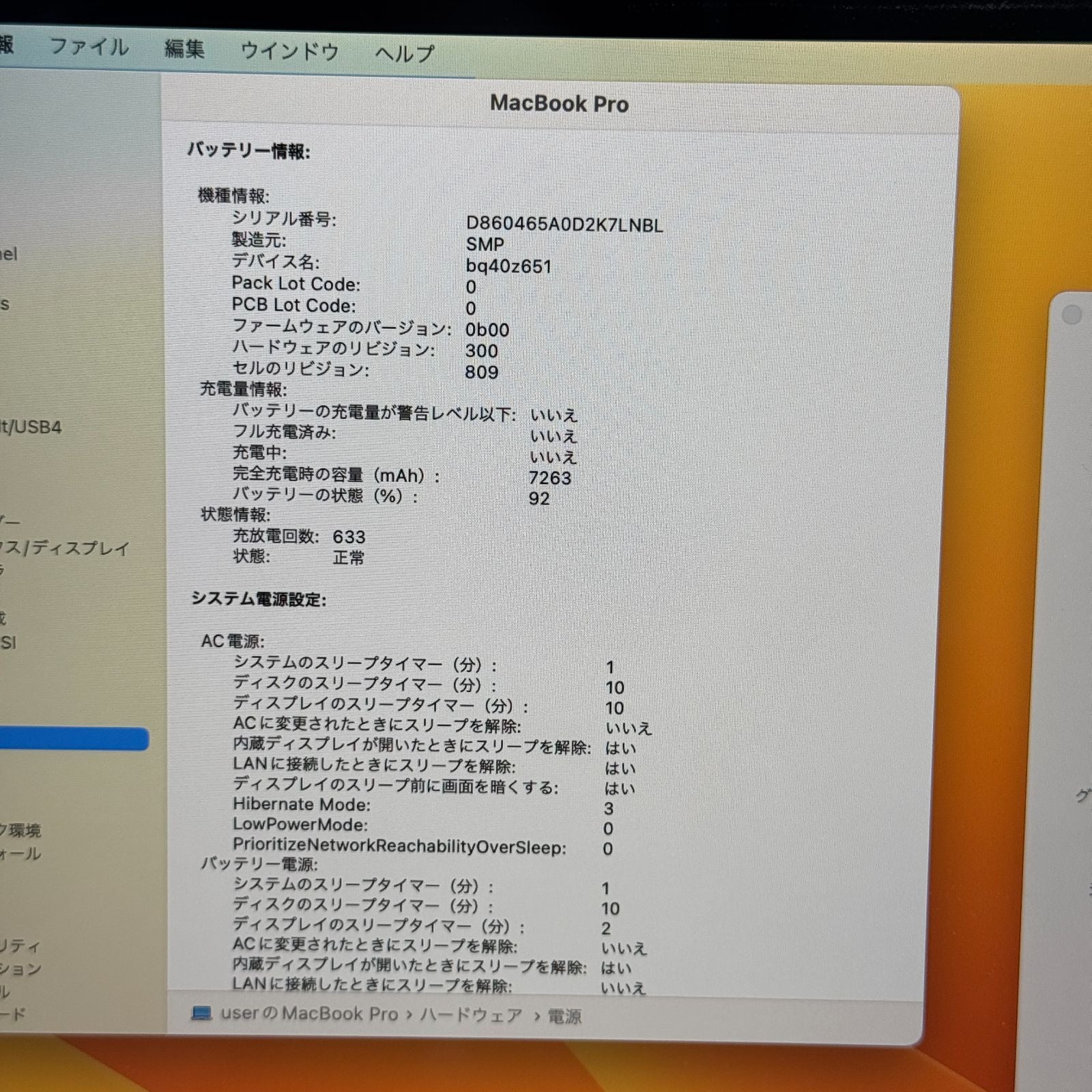Click the フル充電済み: label
The height and width of the screenshot is (1092, 1092).
[x=284, y=432]
